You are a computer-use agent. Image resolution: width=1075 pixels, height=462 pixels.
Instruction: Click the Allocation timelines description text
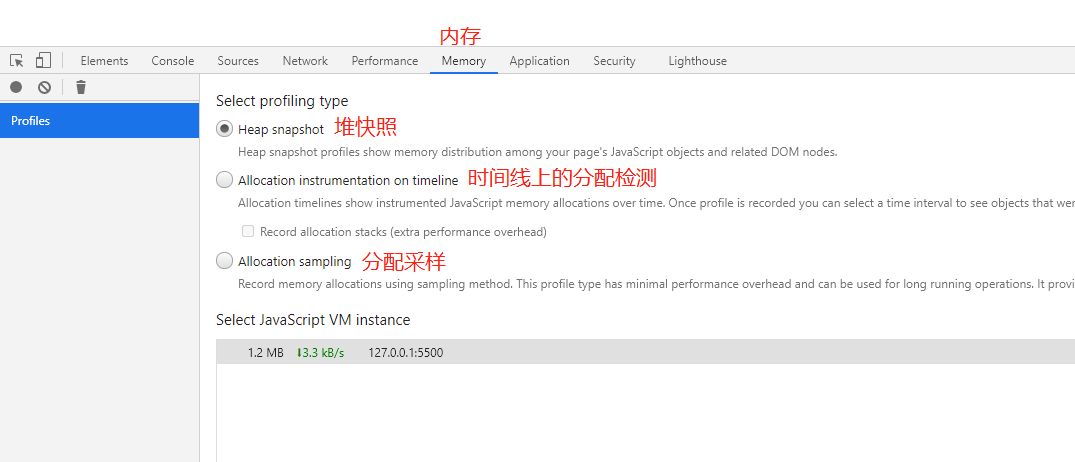point(656,203)
